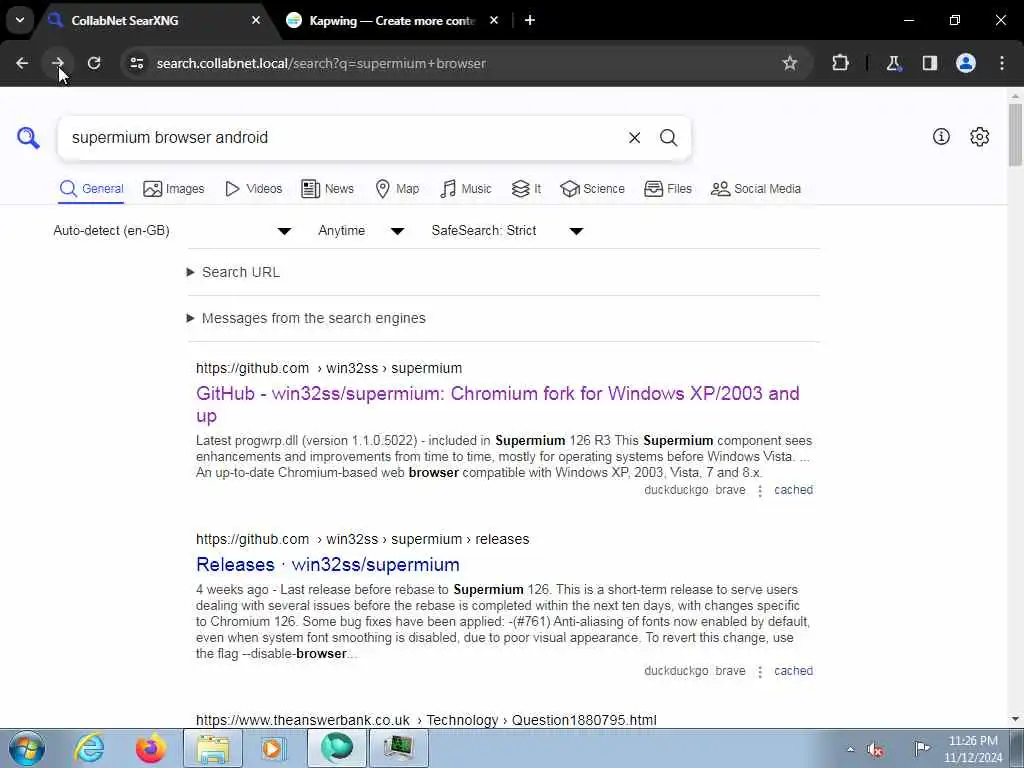This screenshot has width=1024, height=768.
Task: Click into the search query field
Action: [x=340, y=138]
